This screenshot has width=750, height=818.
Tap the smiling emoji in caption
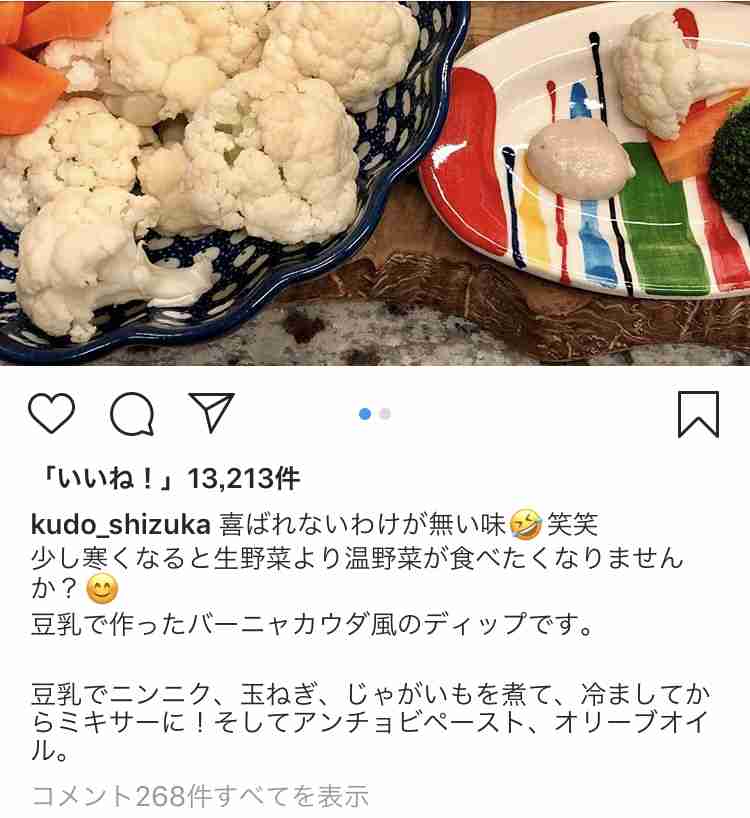click(102, 590)
